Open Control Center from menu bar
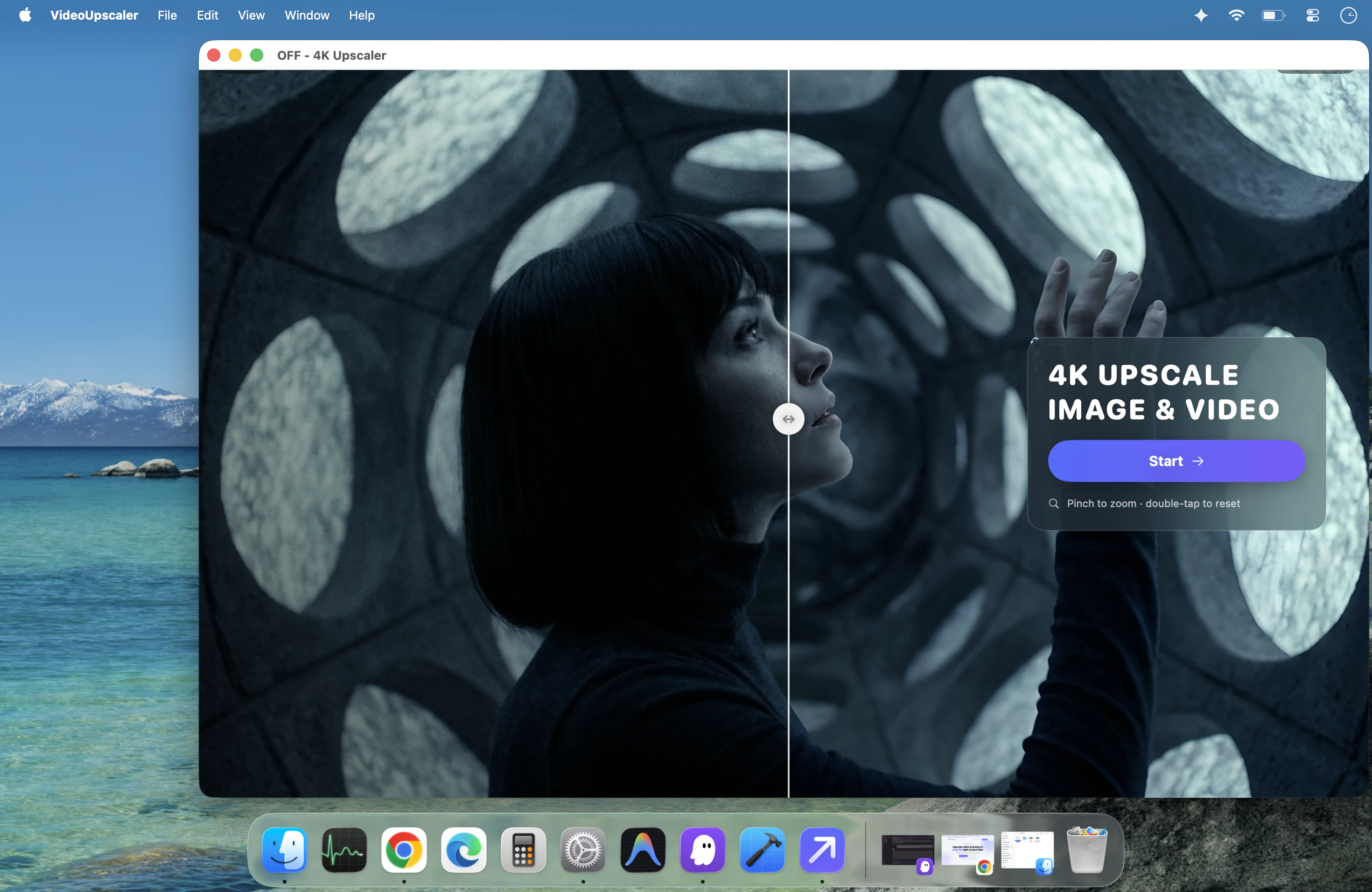1372x892 pixels. [1313, 15]
